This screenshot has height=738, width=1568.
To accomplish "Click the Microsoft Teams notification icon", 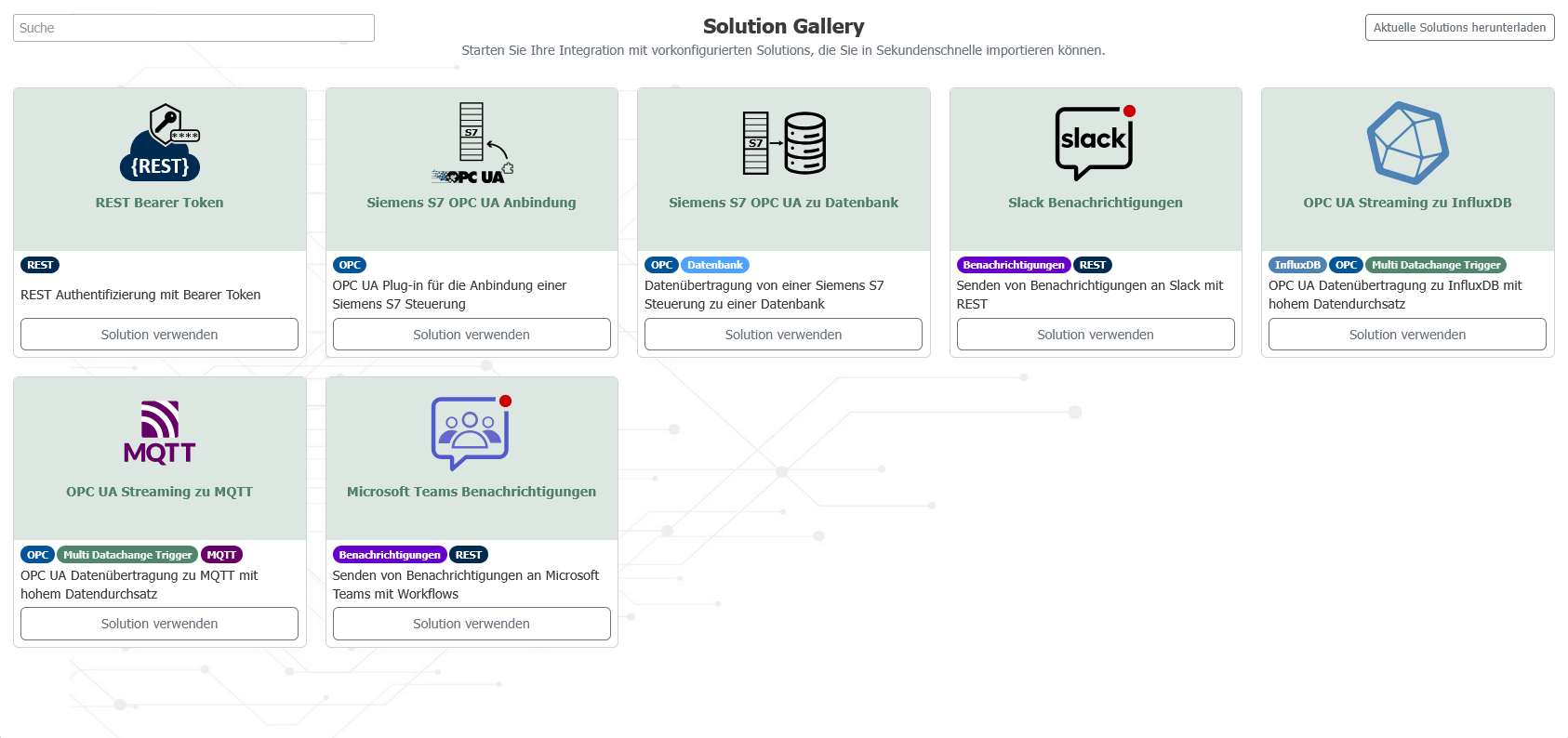I will [x=471, y=432].
